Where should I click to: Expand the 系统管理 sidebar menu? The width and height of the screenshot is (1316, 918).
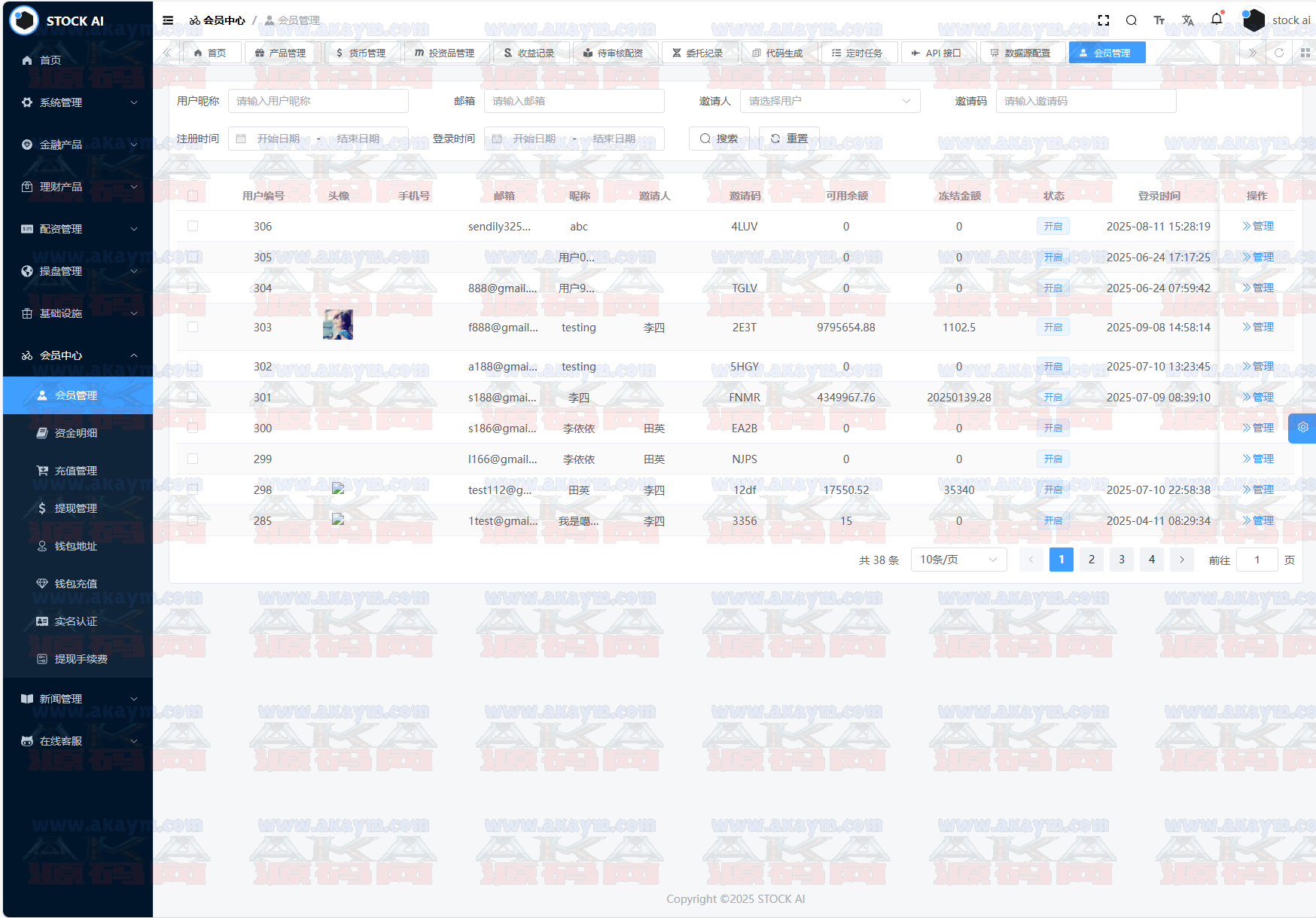[78, 102]
